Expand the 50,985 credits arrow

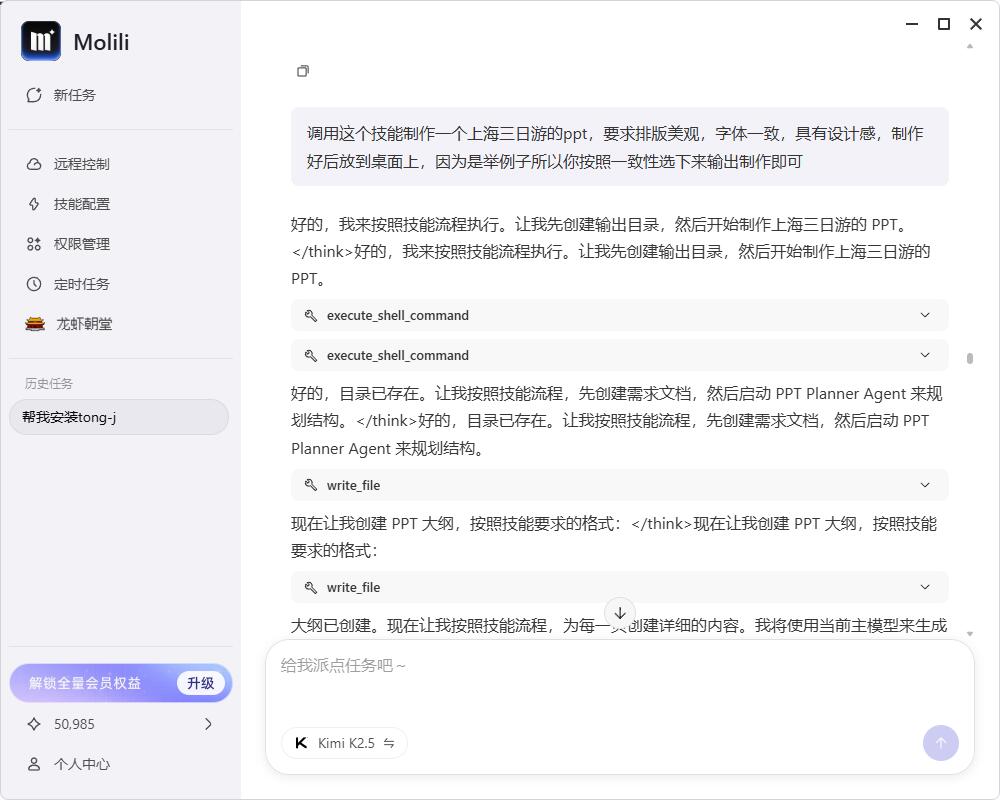(x=208, y=724)
